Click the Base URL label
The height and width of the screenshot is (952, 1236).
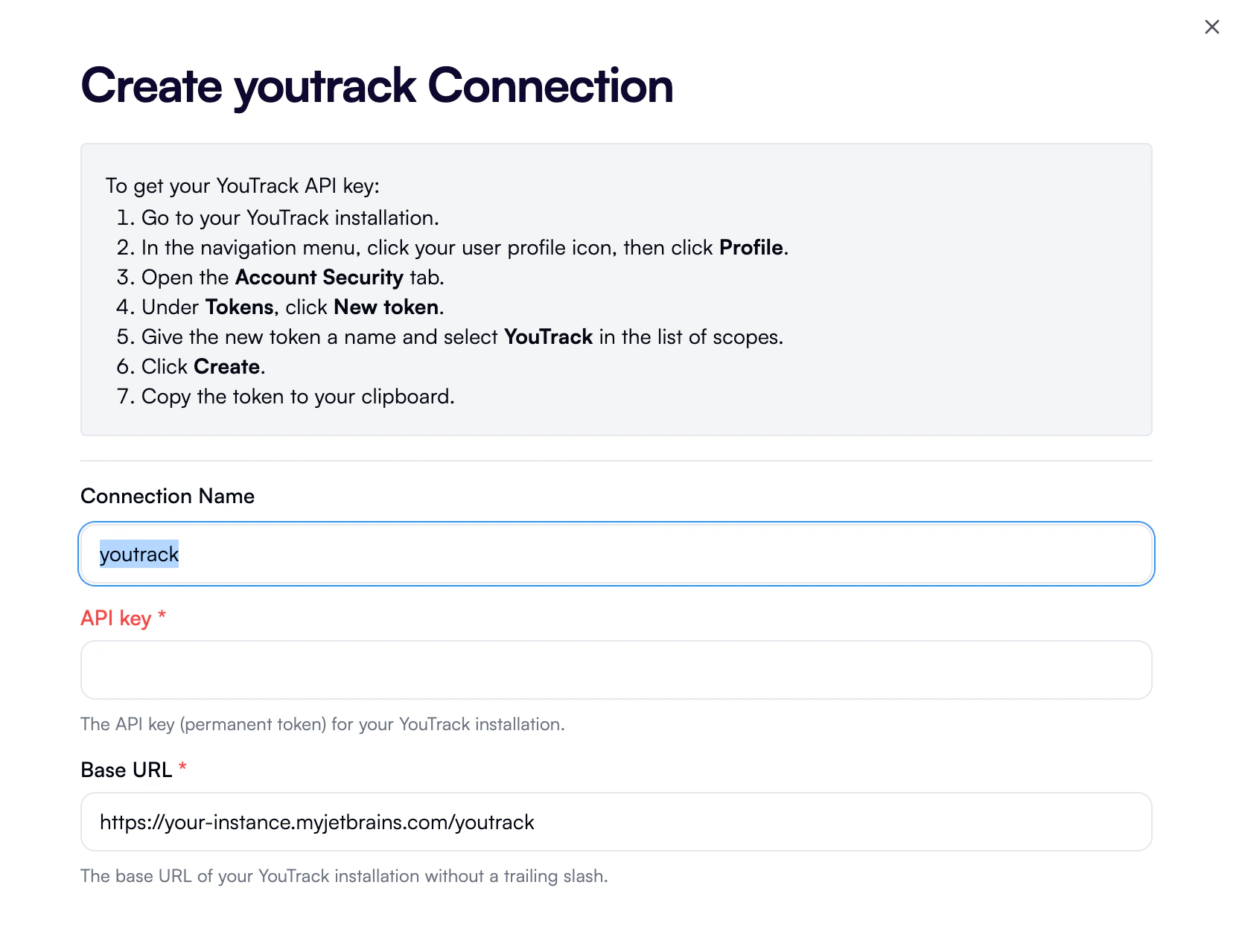coord(125,769)
